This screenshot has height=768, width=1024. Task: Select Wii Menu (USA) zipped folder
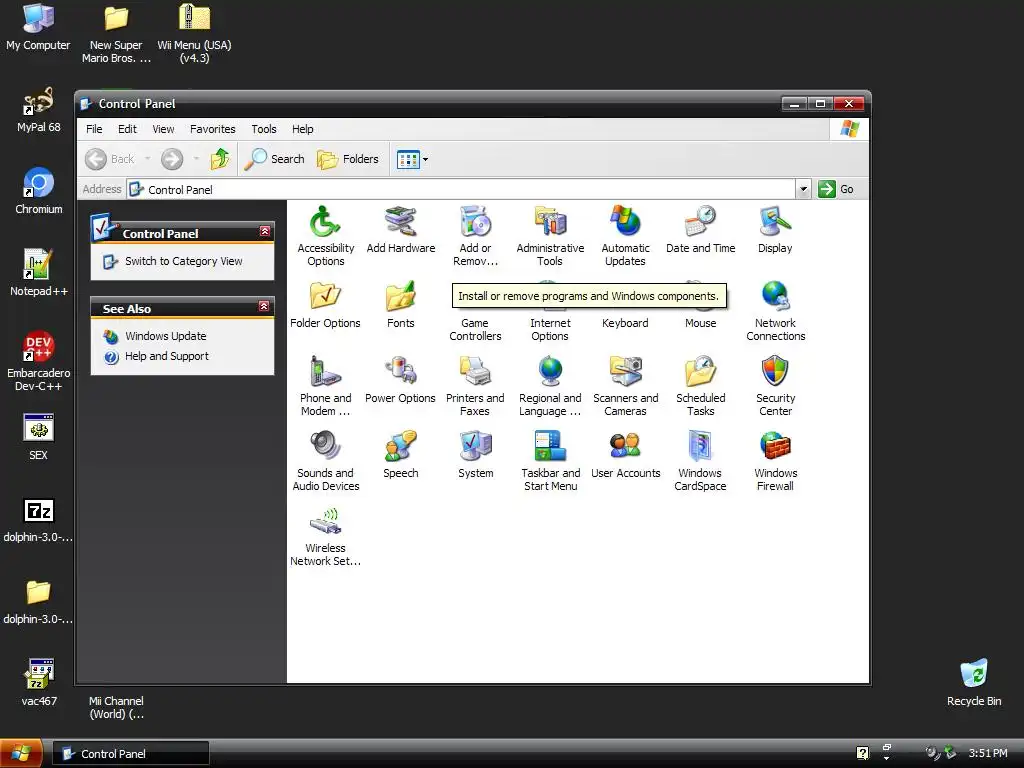coord(194,33)
